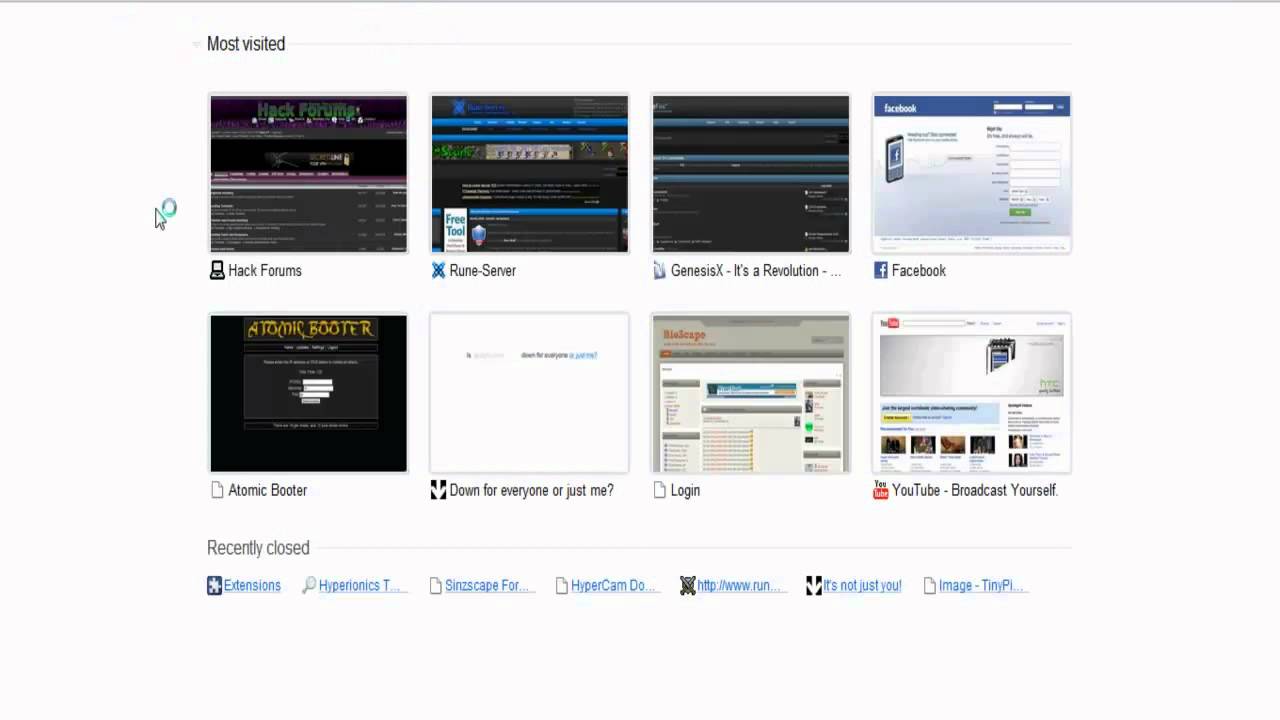This screenshot has width=1280, height=720.
Task: Open the Atomic Booter title link
Action: 268,490
